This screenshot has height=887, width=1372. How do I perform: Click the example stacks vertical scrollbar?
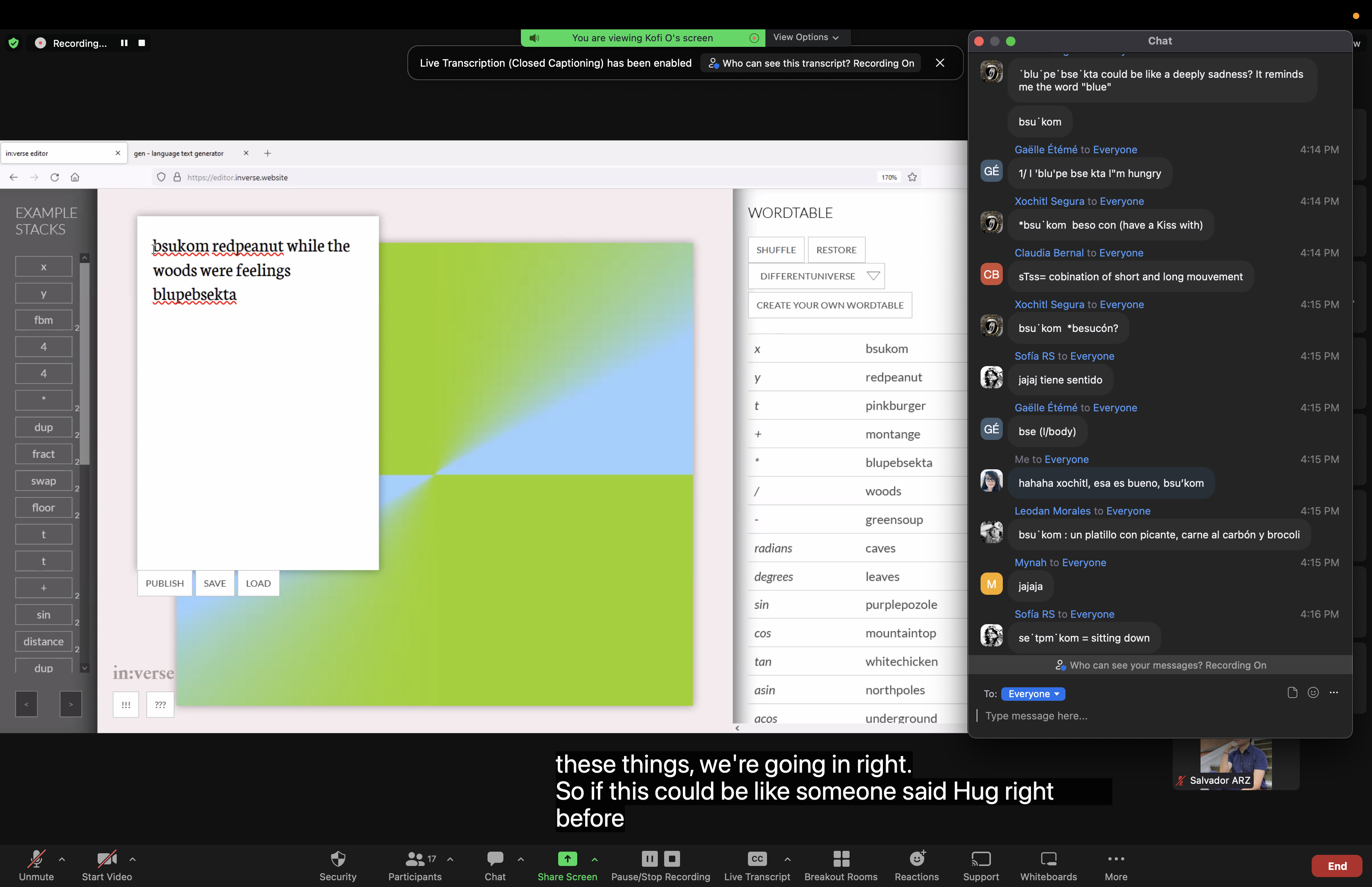click(85, 363)
